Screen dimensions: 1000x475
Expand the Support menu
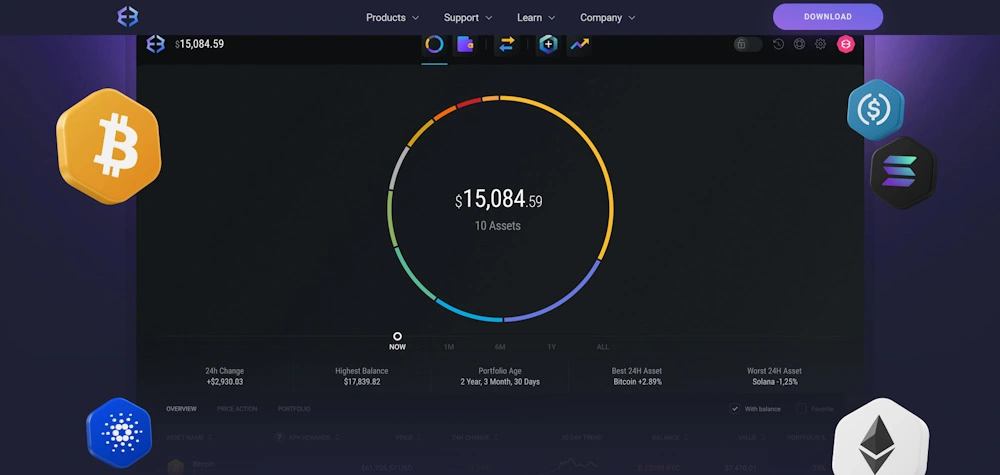click(468, 18)
